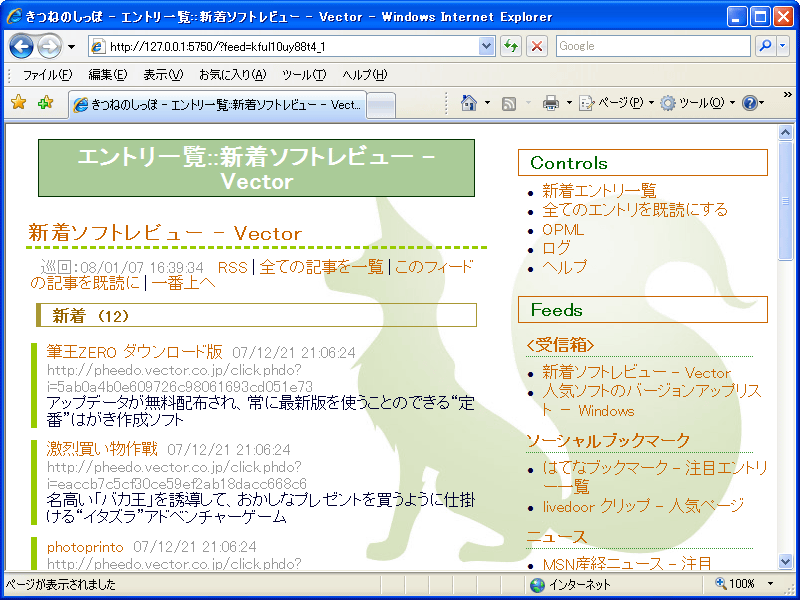Expand the toolbar overflow chevron
The height and width of the screenshot is (600, 800).
788,95
